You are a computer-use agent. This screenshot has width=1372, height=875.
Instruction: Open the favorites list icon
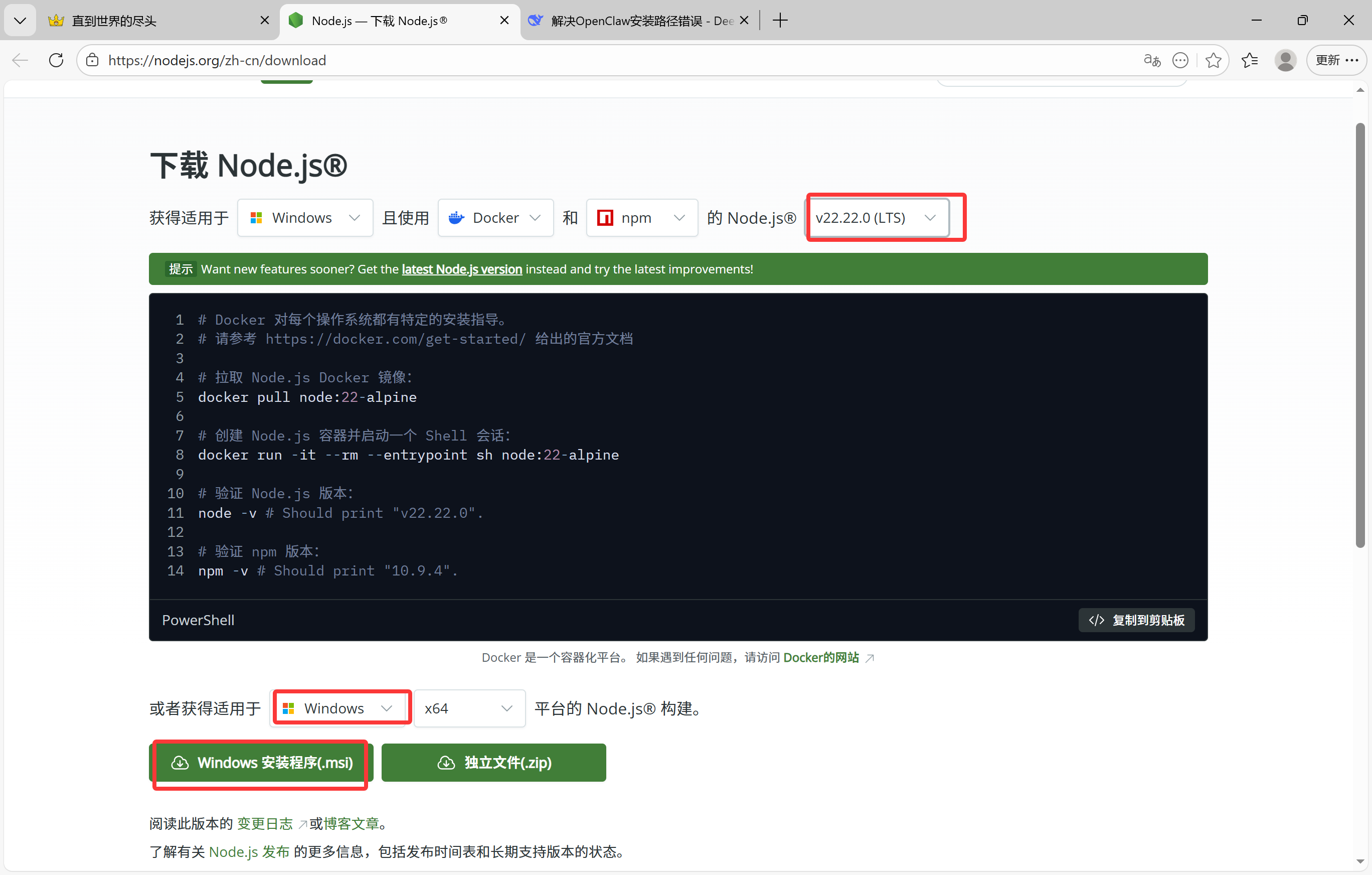pos(1250,60)
